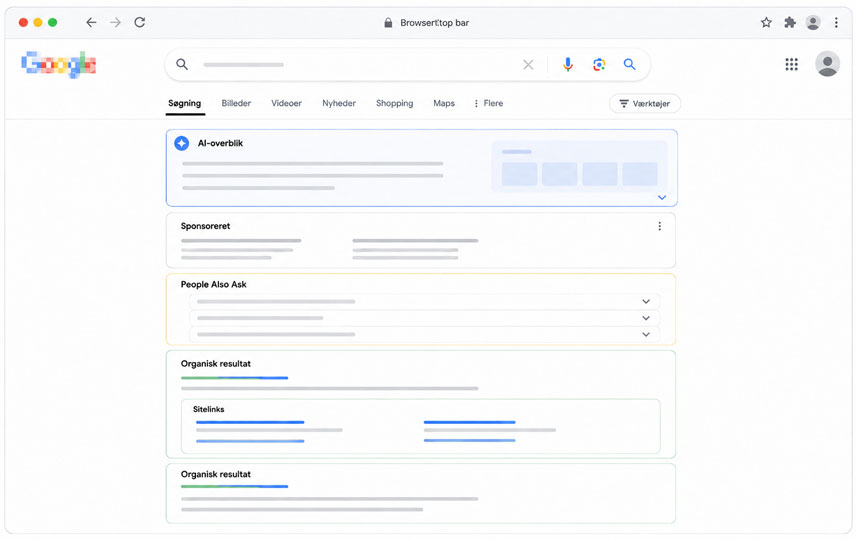Click the last AI-overblik source thumbnail
Viewport: 856px width, 540px height.
click(x=640, y=174)
